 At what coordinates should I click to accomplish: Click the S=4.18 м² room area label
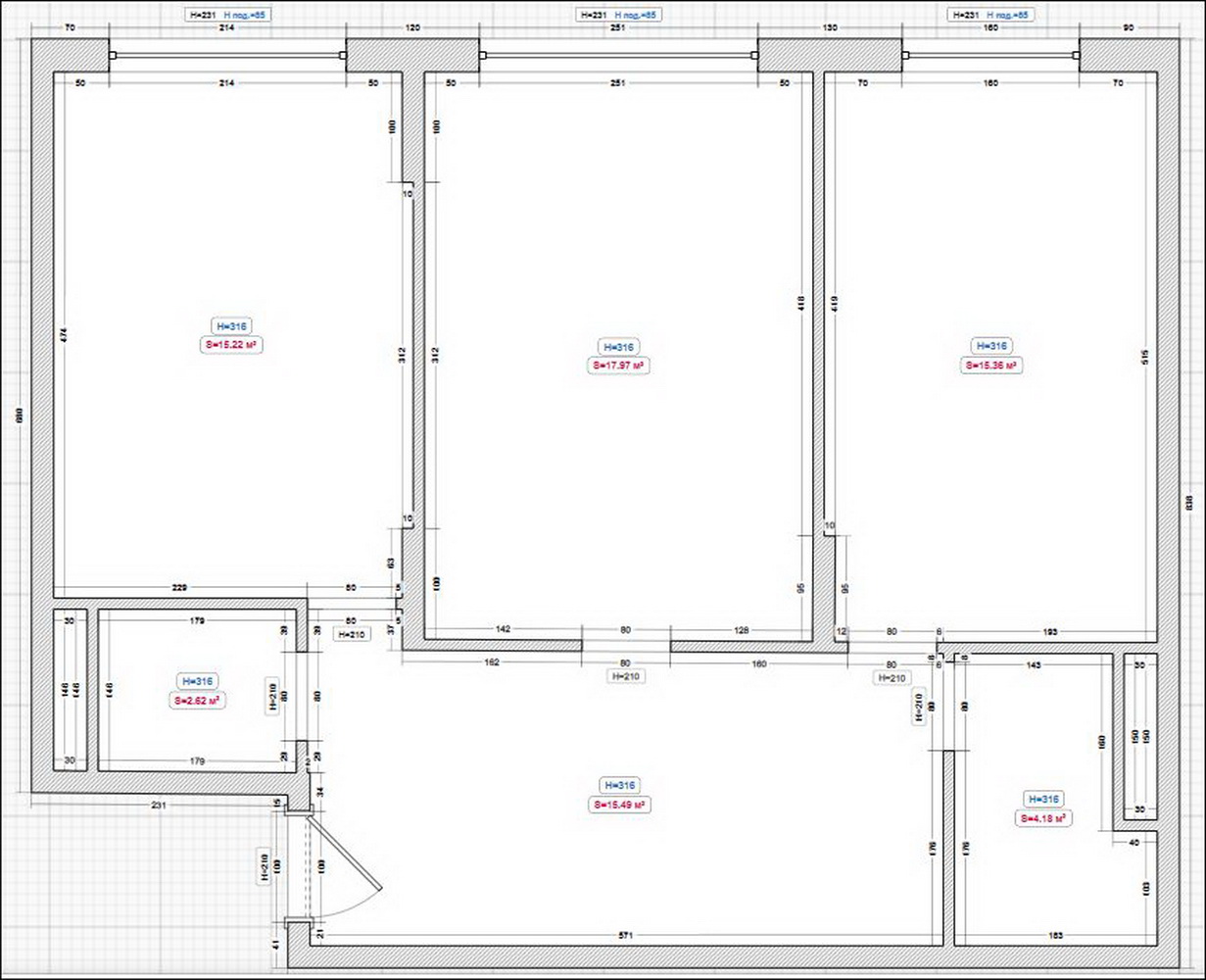[x=1041, y=818]
